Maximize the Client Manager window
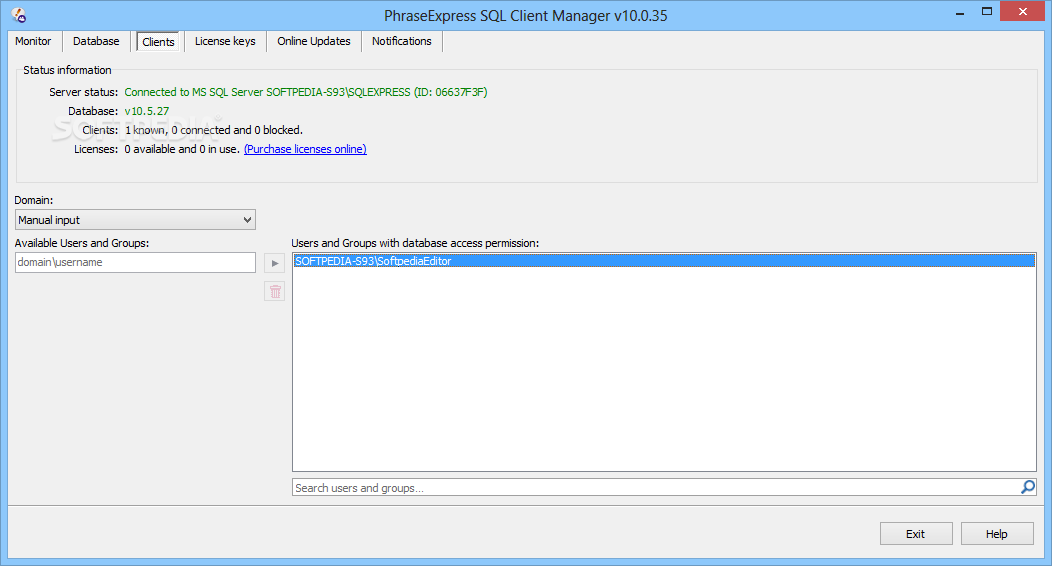The image size is (1052, 566). (x=987, y=11)
